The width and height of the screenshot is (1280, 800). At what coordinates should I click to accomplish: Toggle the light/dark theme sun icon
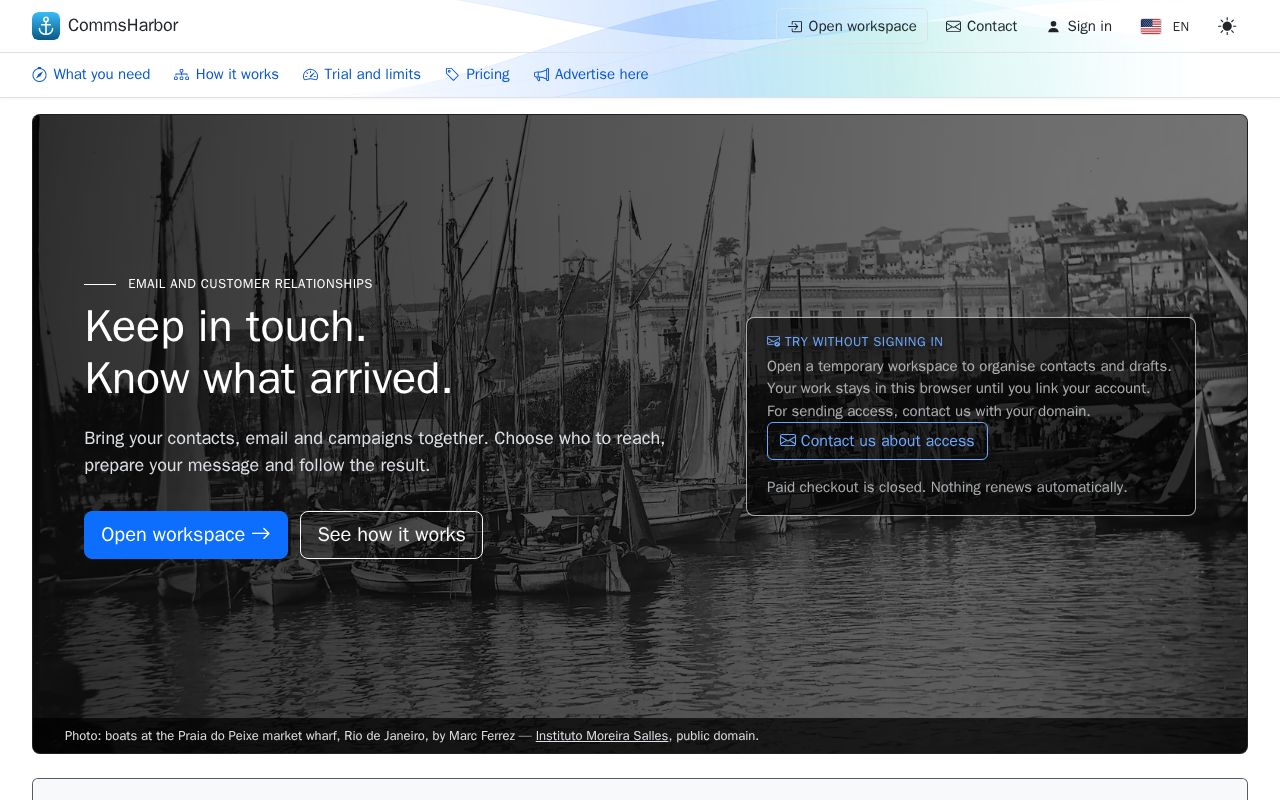[1227, 26]
